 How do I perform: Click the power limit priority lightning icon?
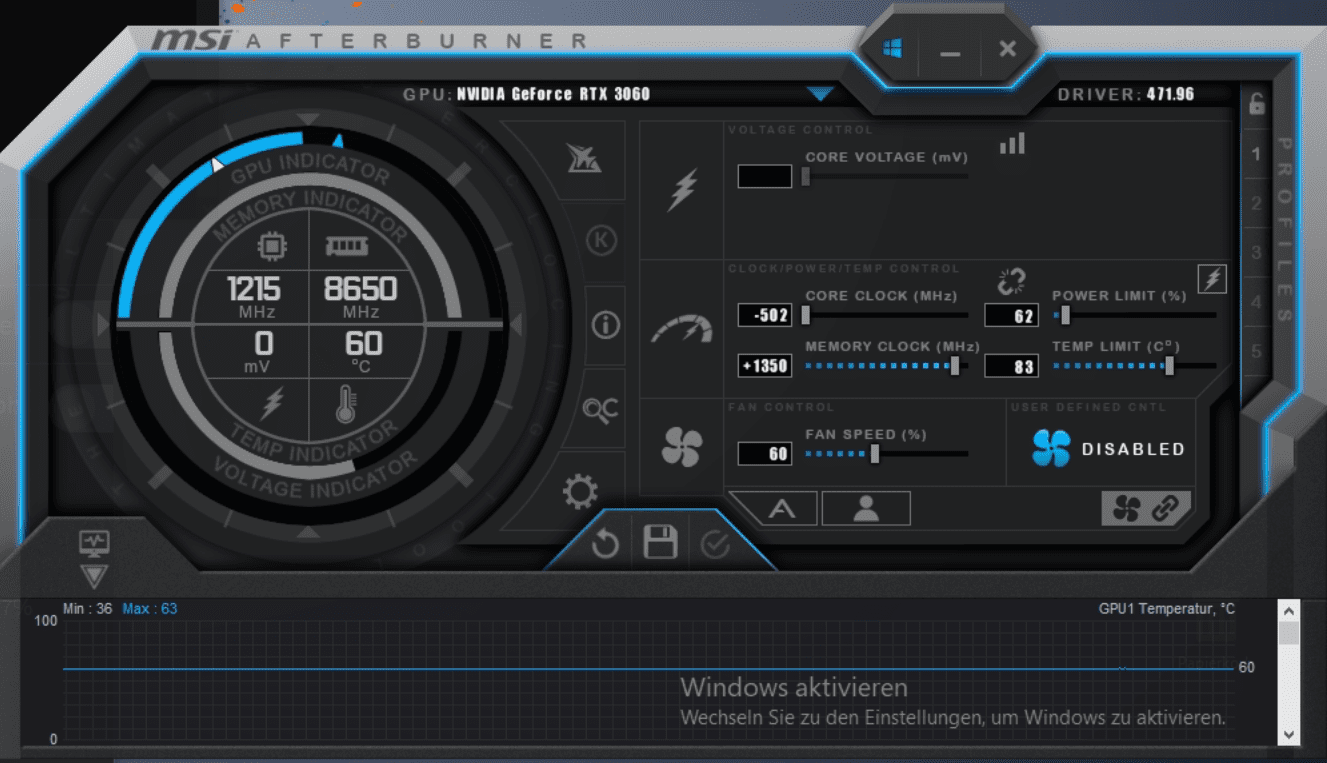1212,279
